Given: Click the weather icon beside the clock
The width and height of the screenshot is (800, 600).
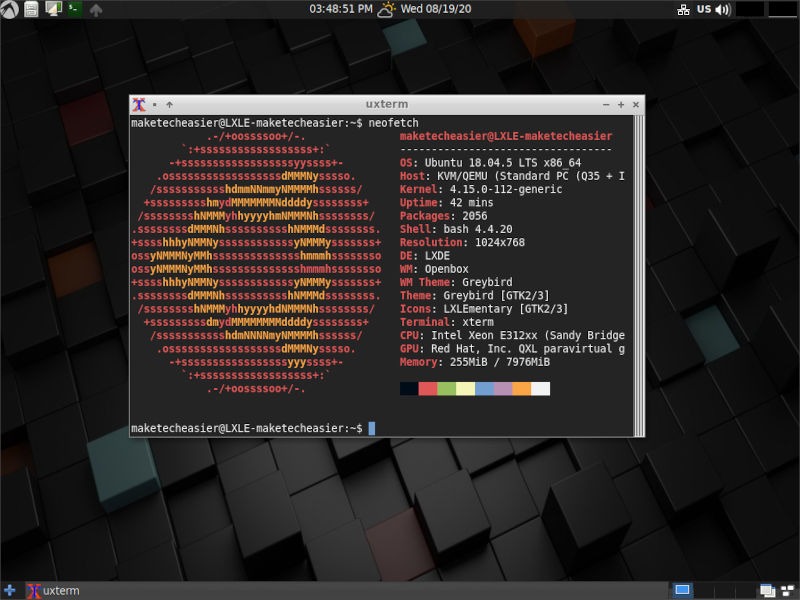Looking at the screenshot, I should (x=383, y=10).
